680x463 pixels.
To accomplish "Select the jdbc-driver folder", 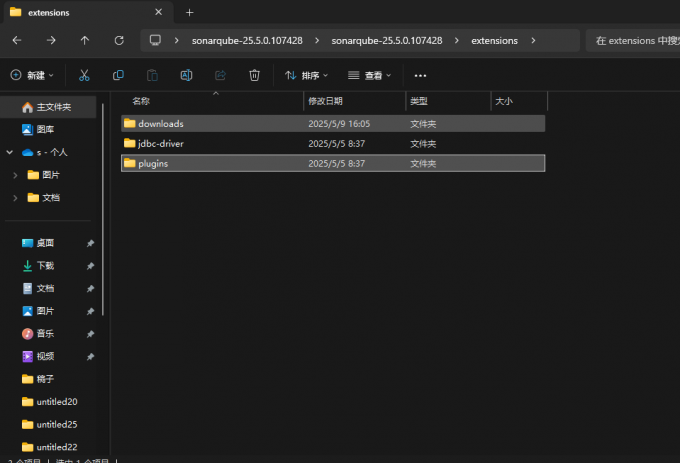I will tap(333, 143).
